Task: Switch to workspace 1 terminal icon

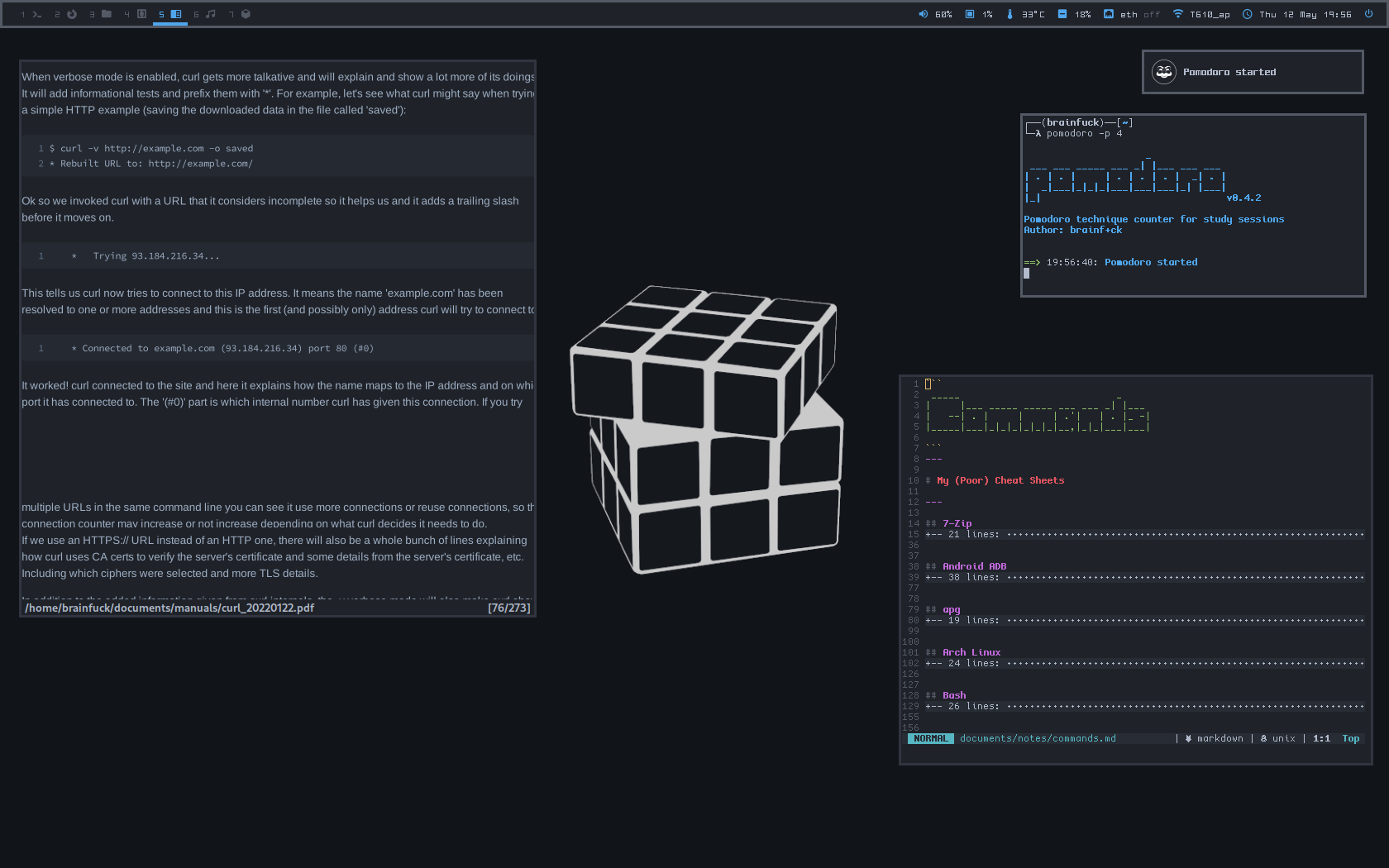Action: click(37, 14)
